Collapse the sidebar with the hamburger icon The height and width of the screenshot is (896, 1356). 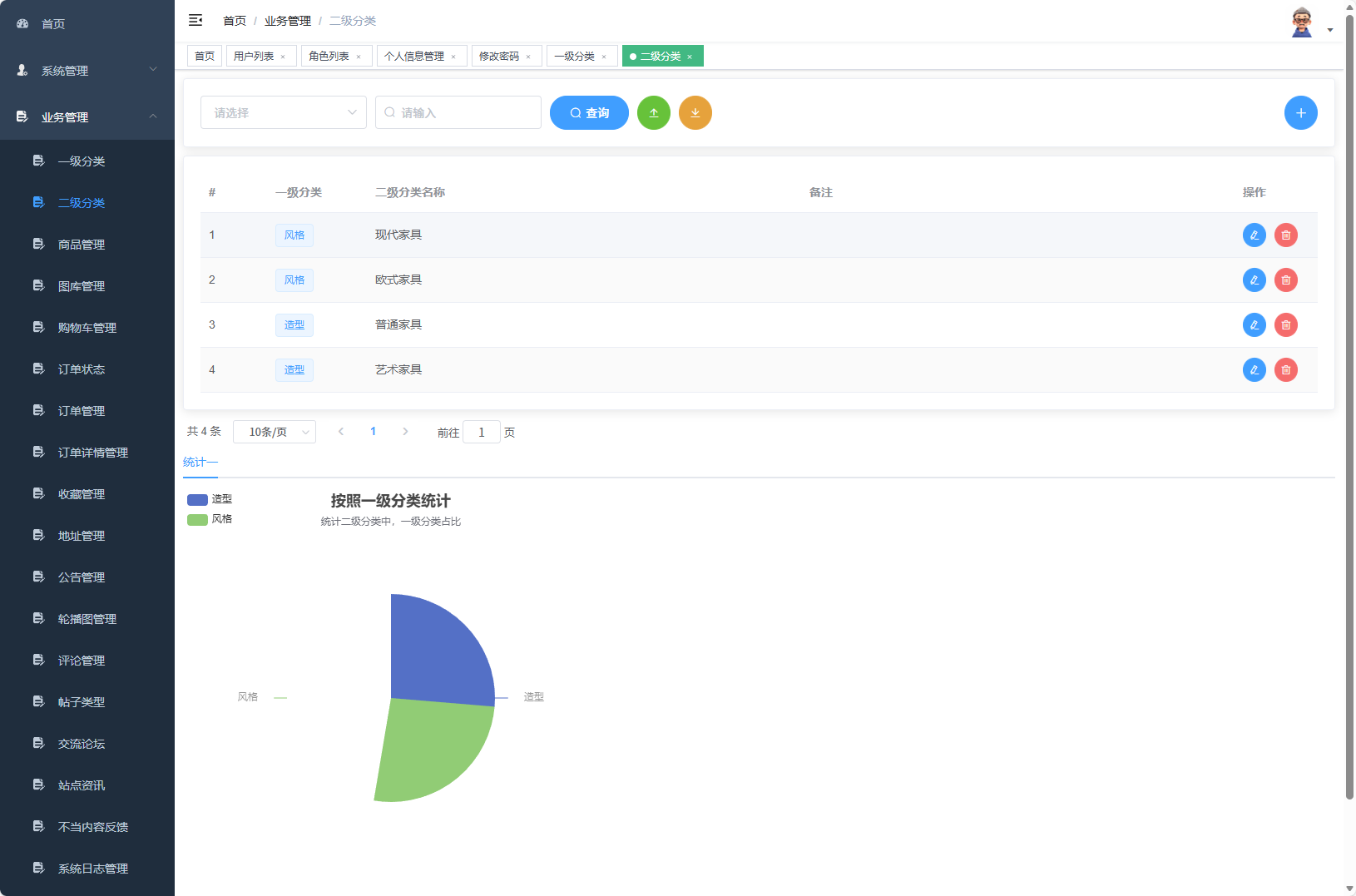[x=195, y=20]
